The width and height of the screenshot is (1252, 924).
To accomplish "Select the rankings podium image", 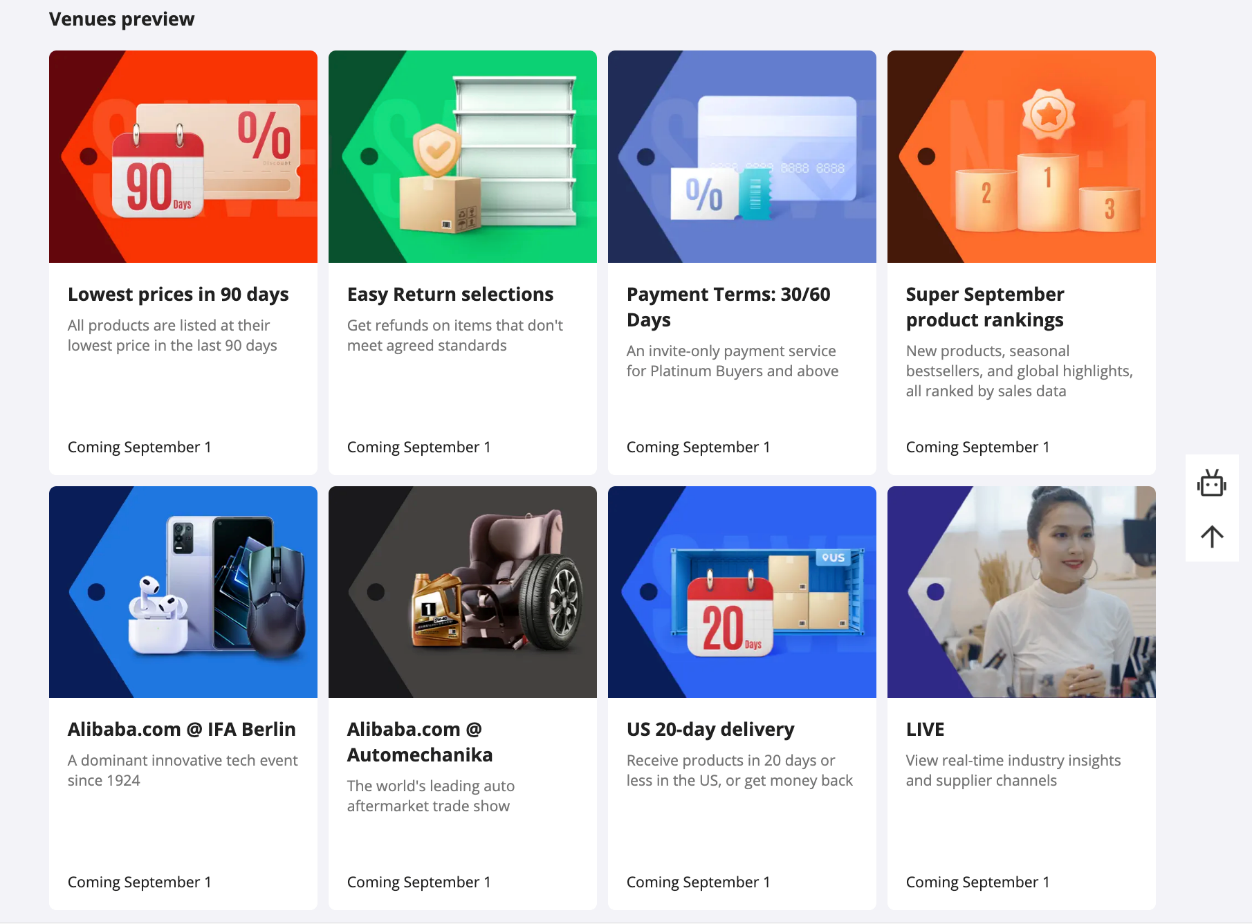I will [1022, 157].
